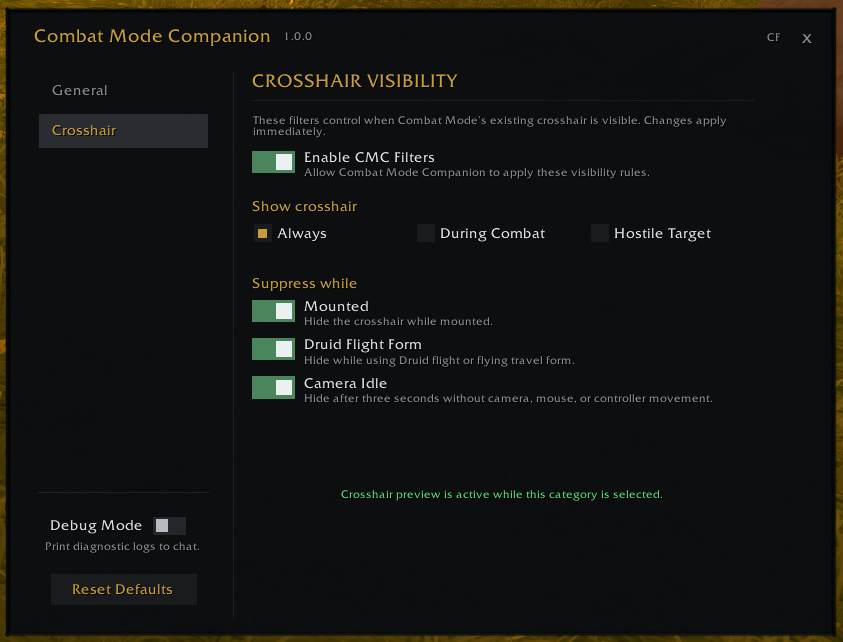The image size is (843, 642).
Task: Select the Always crosshair option
Action: point(262,233)
